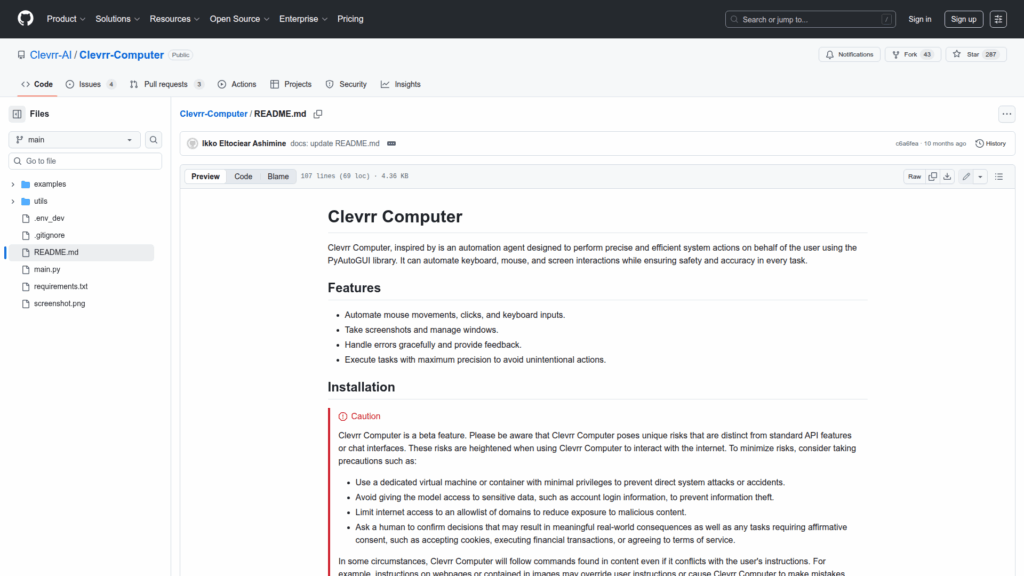
Task: Star the repository
Action: click(976, 54)
